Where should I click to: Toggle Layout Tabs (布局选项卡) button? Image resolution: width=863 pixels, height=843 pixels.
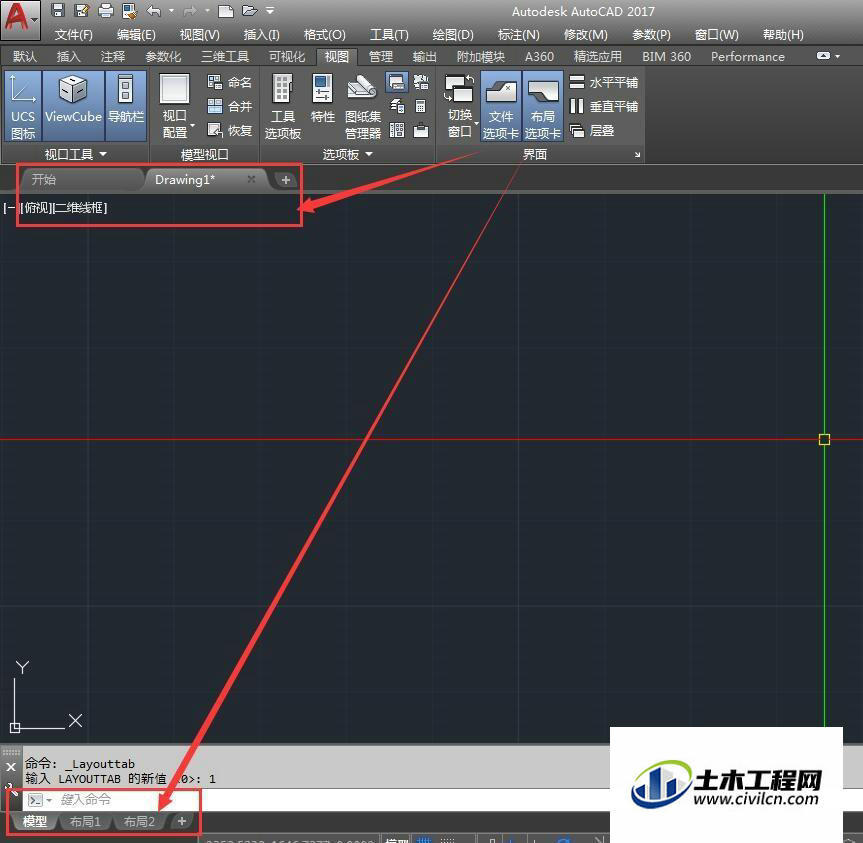tap(543, 106)
